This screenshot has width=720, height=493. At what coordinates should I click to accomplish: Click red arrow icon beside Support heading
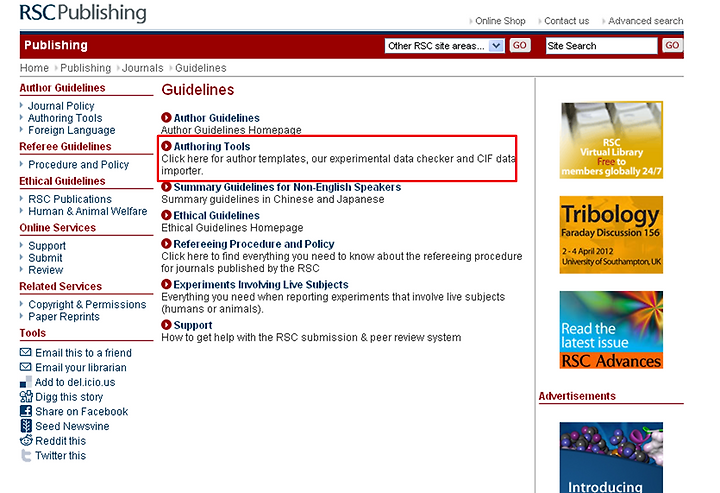(x=166, y=325)
